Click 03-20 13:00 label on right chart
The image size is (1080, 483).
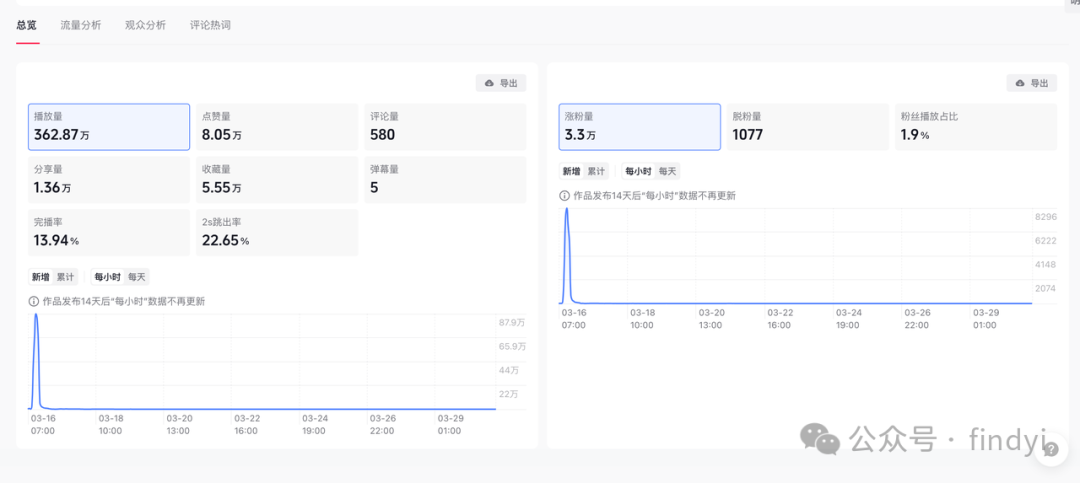pyautogui.click(x=712, y=318)
